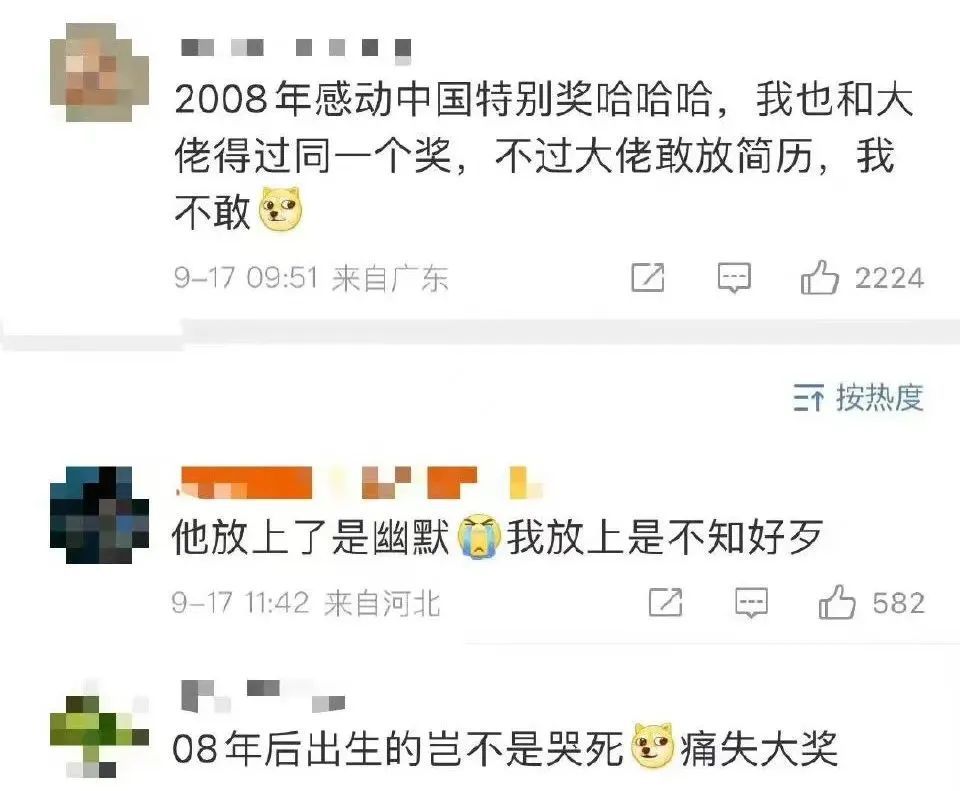Open the third commenter's blurred username
The height and width of the screenshot is (791, 960).
[263, 695]
